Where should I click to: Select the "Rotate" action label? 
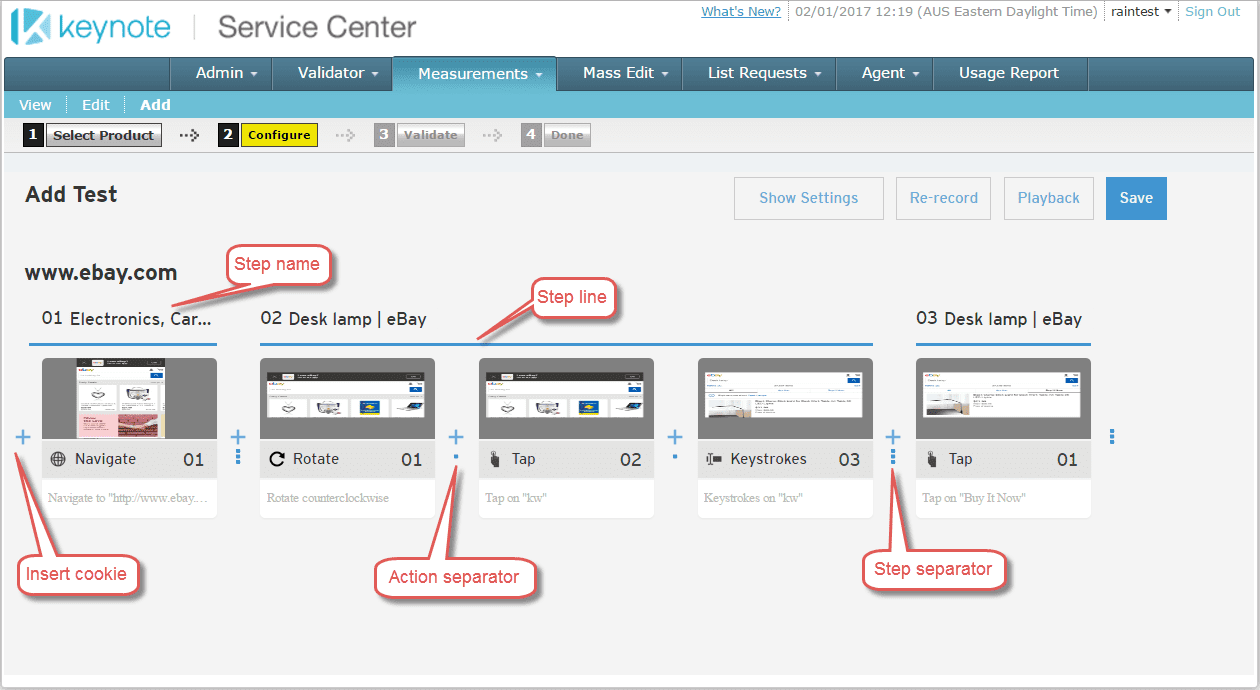316,459
